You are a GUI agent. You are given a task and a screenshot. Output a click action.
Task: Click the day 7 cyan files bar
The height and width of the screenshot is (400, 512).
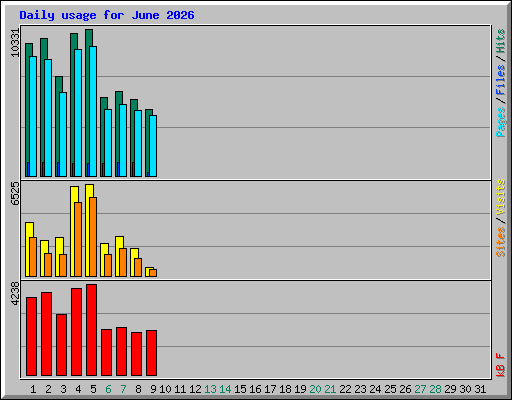[x=123, y=140]
